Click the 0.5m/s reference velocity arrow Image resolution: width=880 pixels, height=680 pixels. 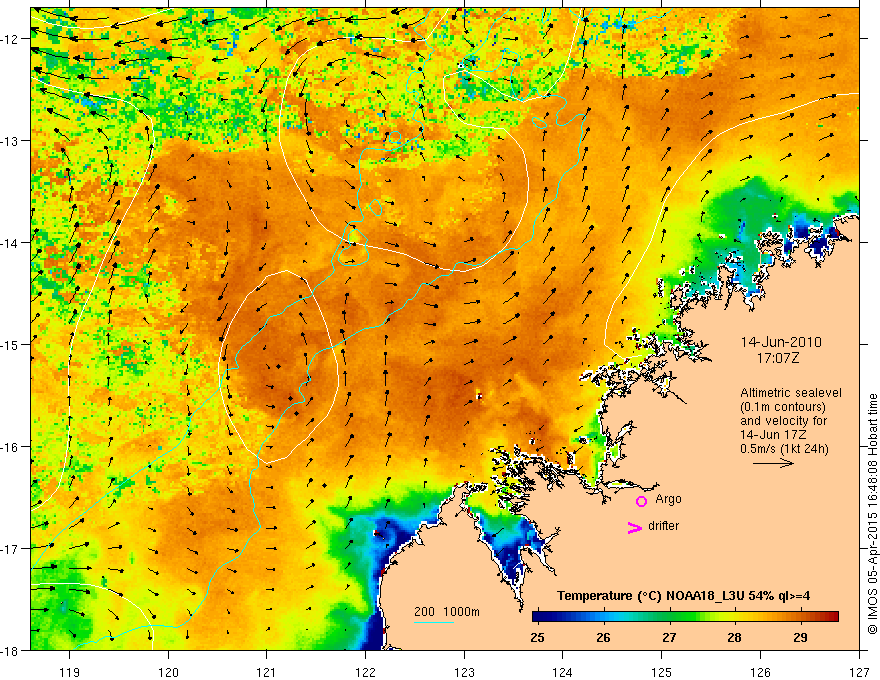tap(773, 463)
